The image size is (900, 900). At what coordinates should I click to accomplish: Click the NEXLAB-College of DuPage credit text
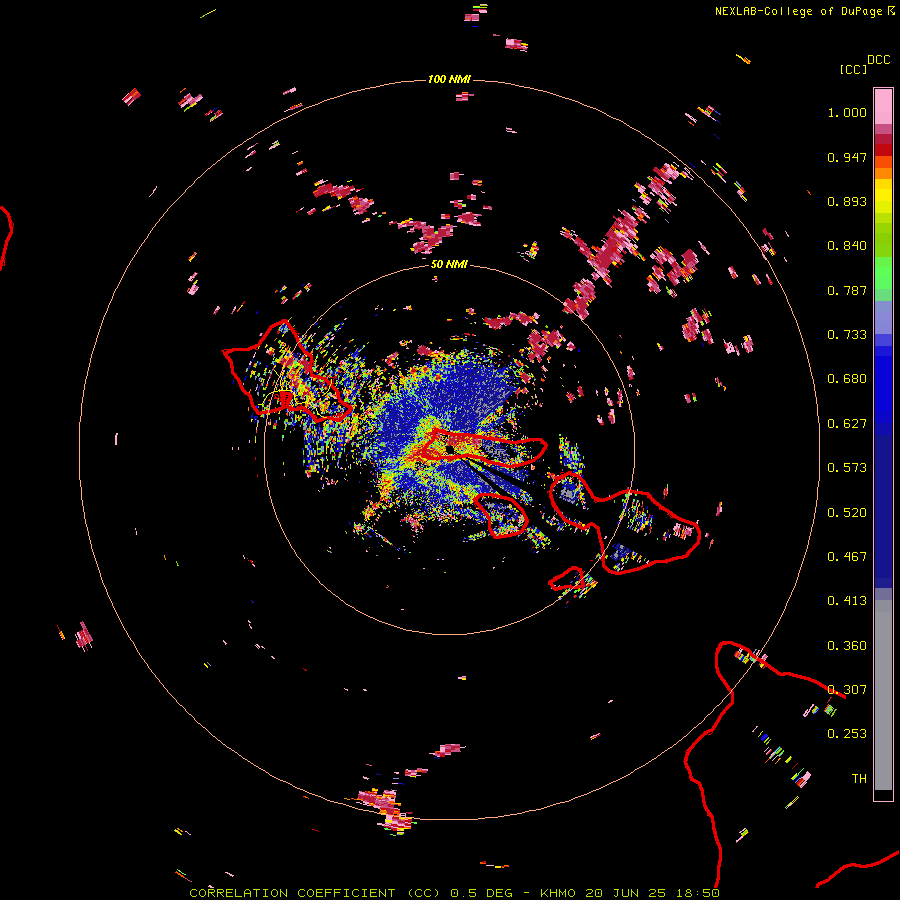point(798,11)
